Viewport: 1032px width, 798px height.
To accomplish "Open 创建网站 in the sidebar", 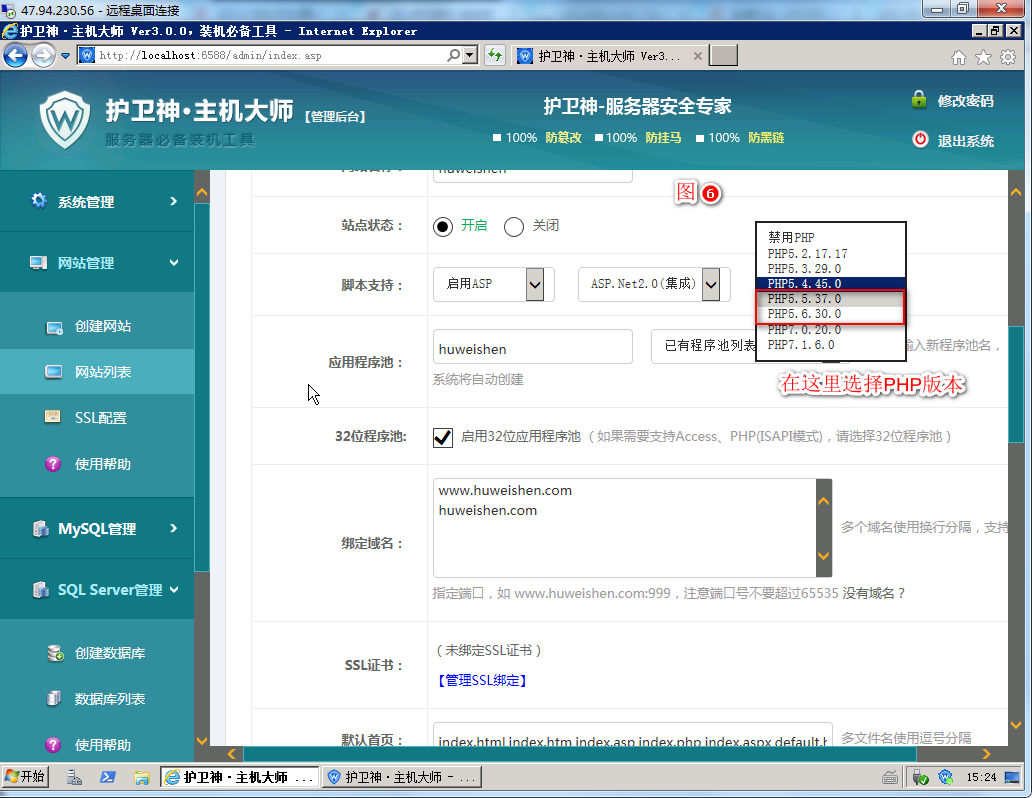I will coord(102,327).
